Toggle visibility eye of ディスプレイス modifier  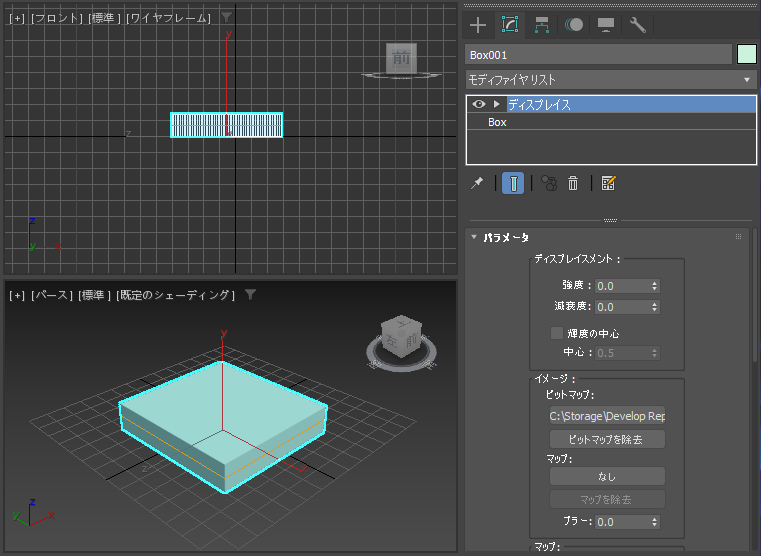(x=479, y=104)
